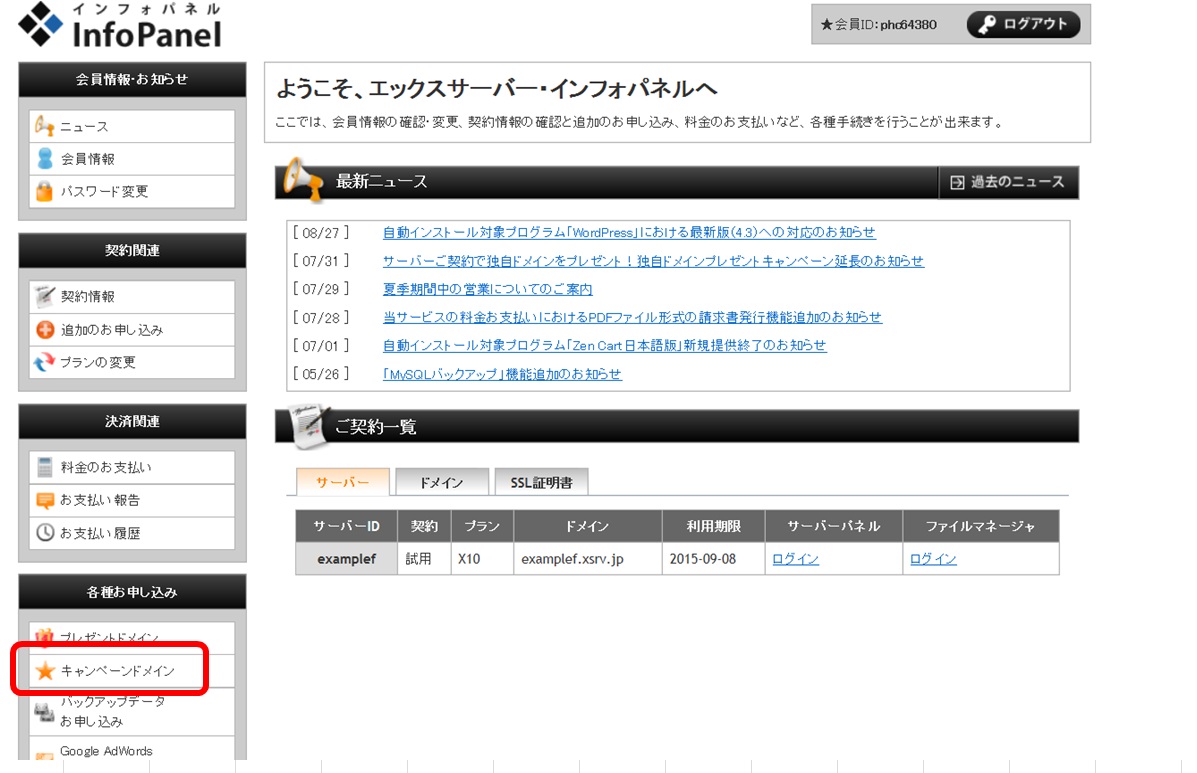Click the orange payment report icon
The image size is (1197, 773).
[x=44, y=500]
